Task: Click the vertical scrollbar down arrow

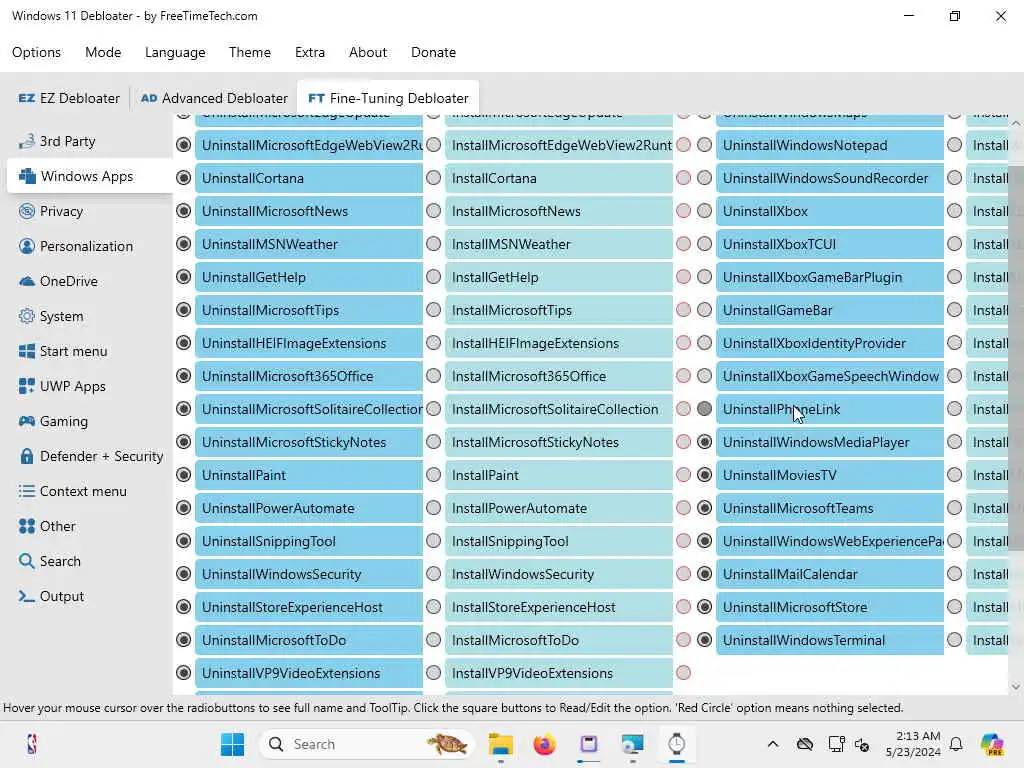Action: [x=1016, y=686]
